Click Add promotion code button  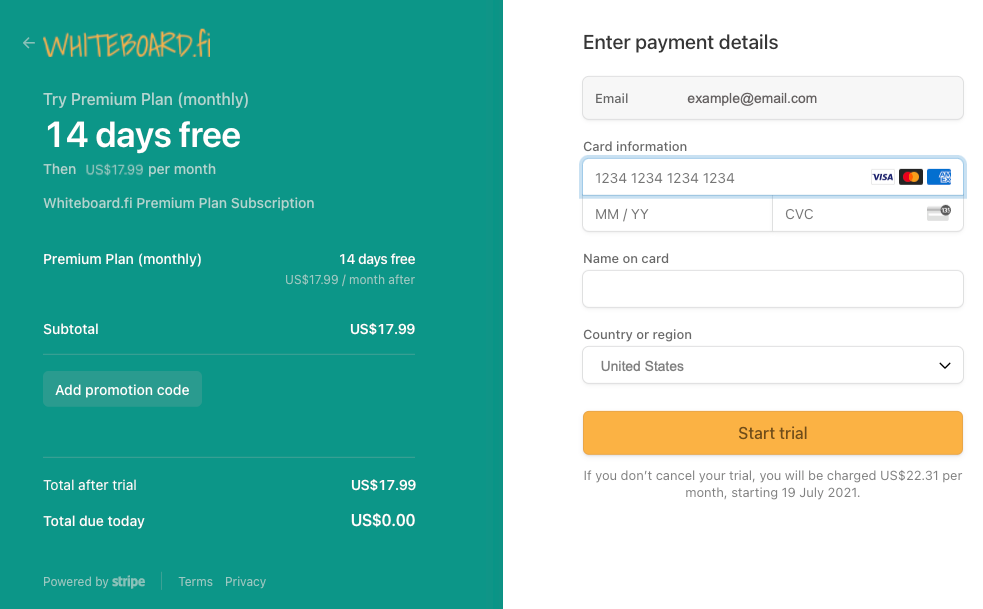pyautogui.click(x=122, y=389)
